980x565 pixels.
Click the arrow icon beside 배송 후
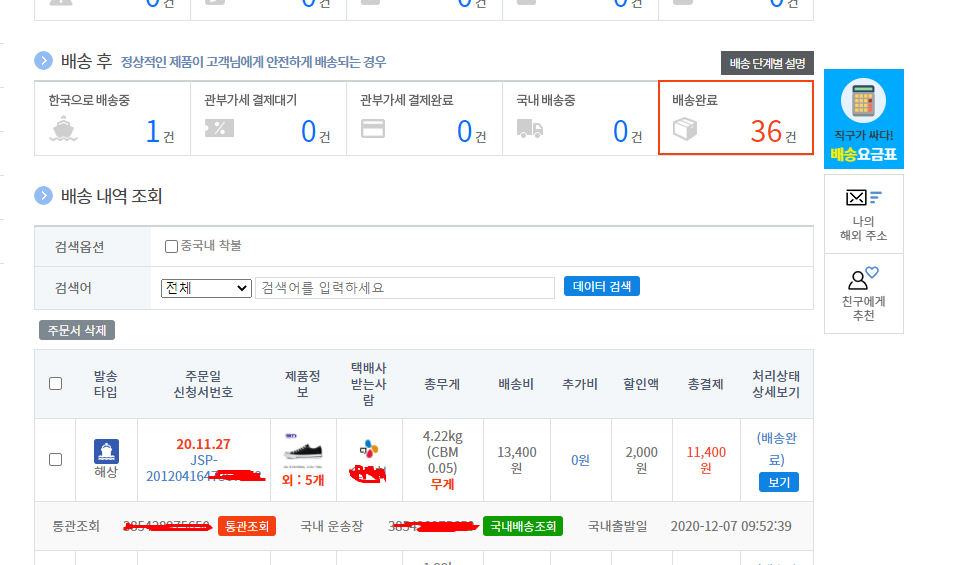[43, 61]
